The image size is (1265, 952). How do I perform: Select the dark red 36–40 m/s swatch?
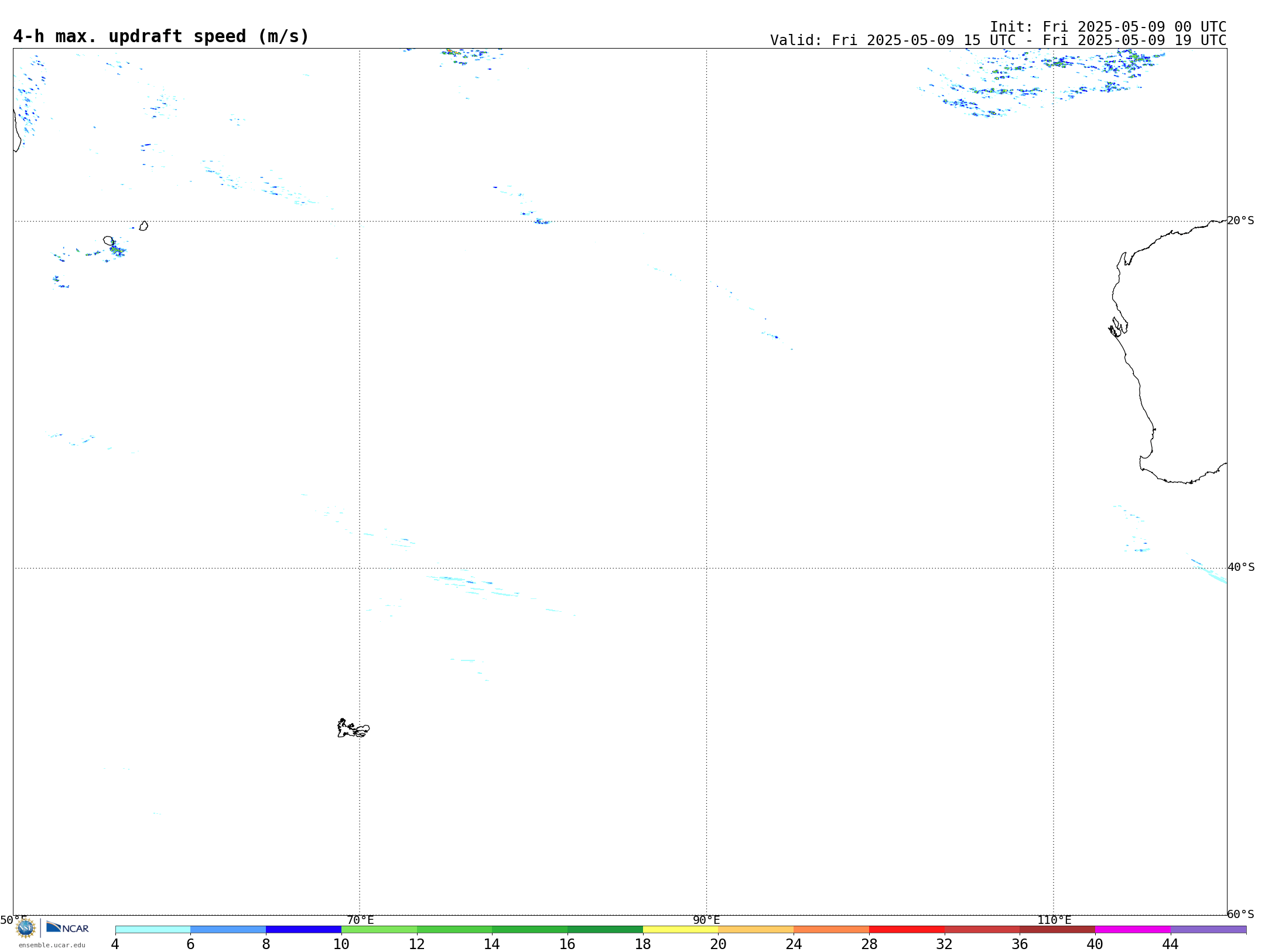click(1058, 930)
